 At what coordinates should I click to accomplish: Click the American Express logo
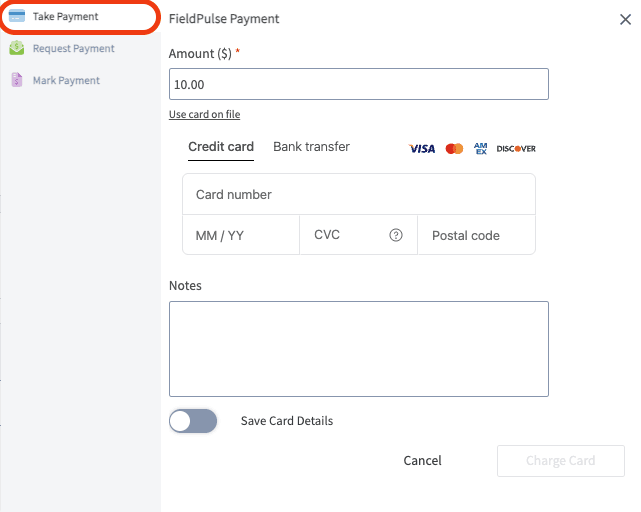[x=481, y=148]
